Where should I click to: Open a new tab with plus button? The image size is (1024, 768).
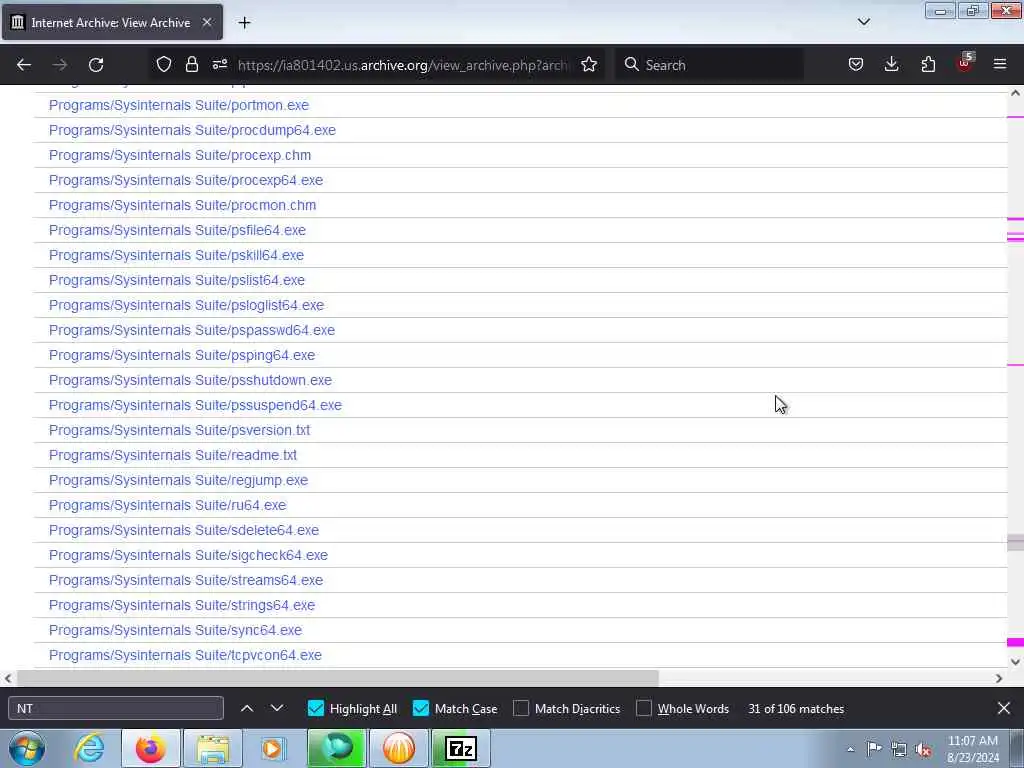point(244,23)
